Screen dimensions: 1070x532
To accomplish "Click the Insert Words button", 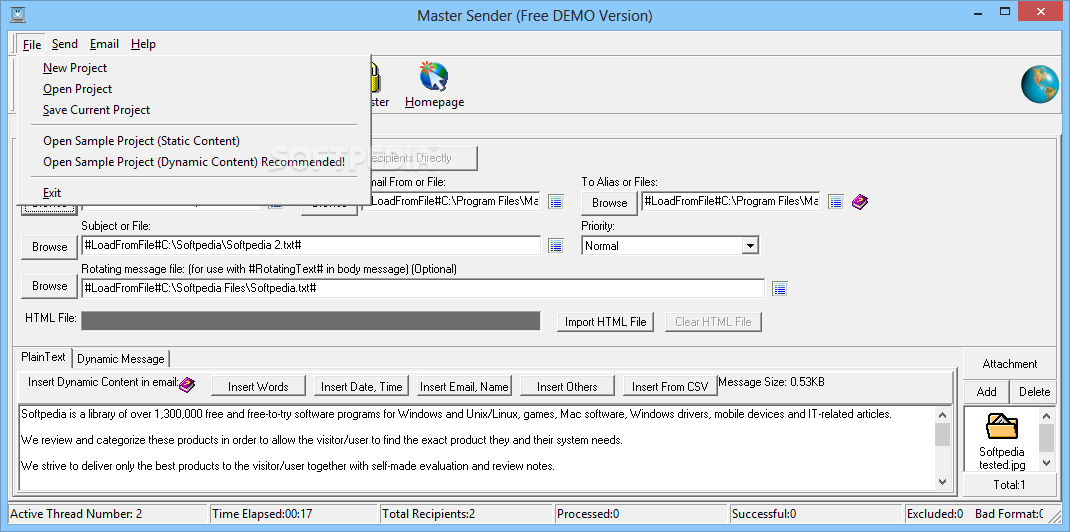I will 258,387.
